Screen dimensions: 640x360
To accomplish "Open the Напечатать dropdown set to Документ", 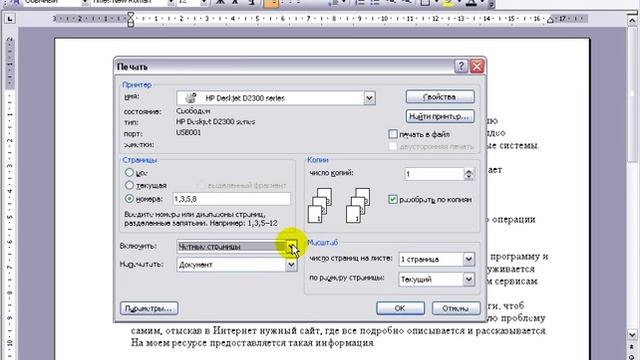I will [x=291, y=264].
